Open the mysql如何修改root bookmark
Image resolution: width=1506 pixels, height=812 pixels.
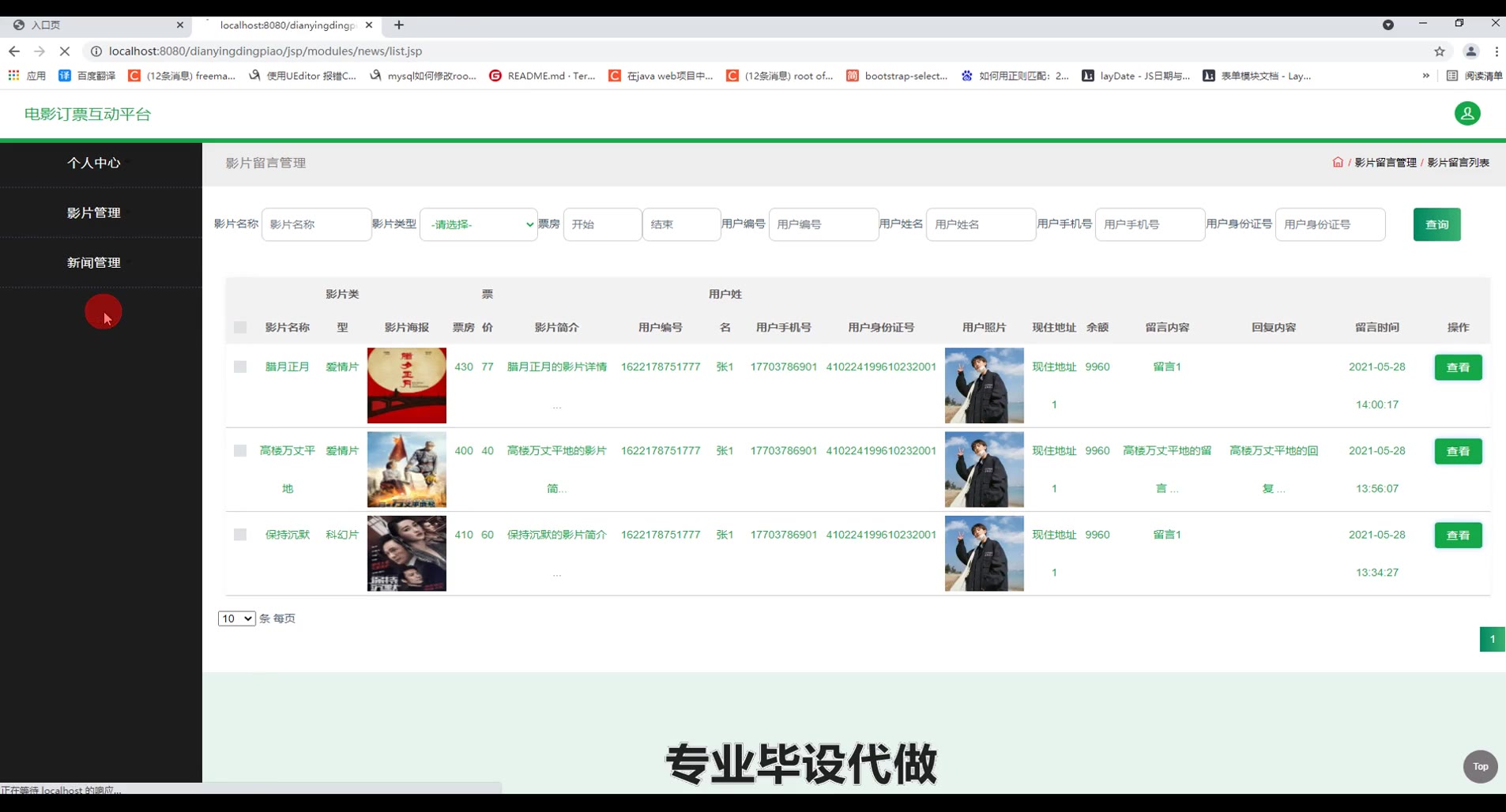tap(423, 76)
